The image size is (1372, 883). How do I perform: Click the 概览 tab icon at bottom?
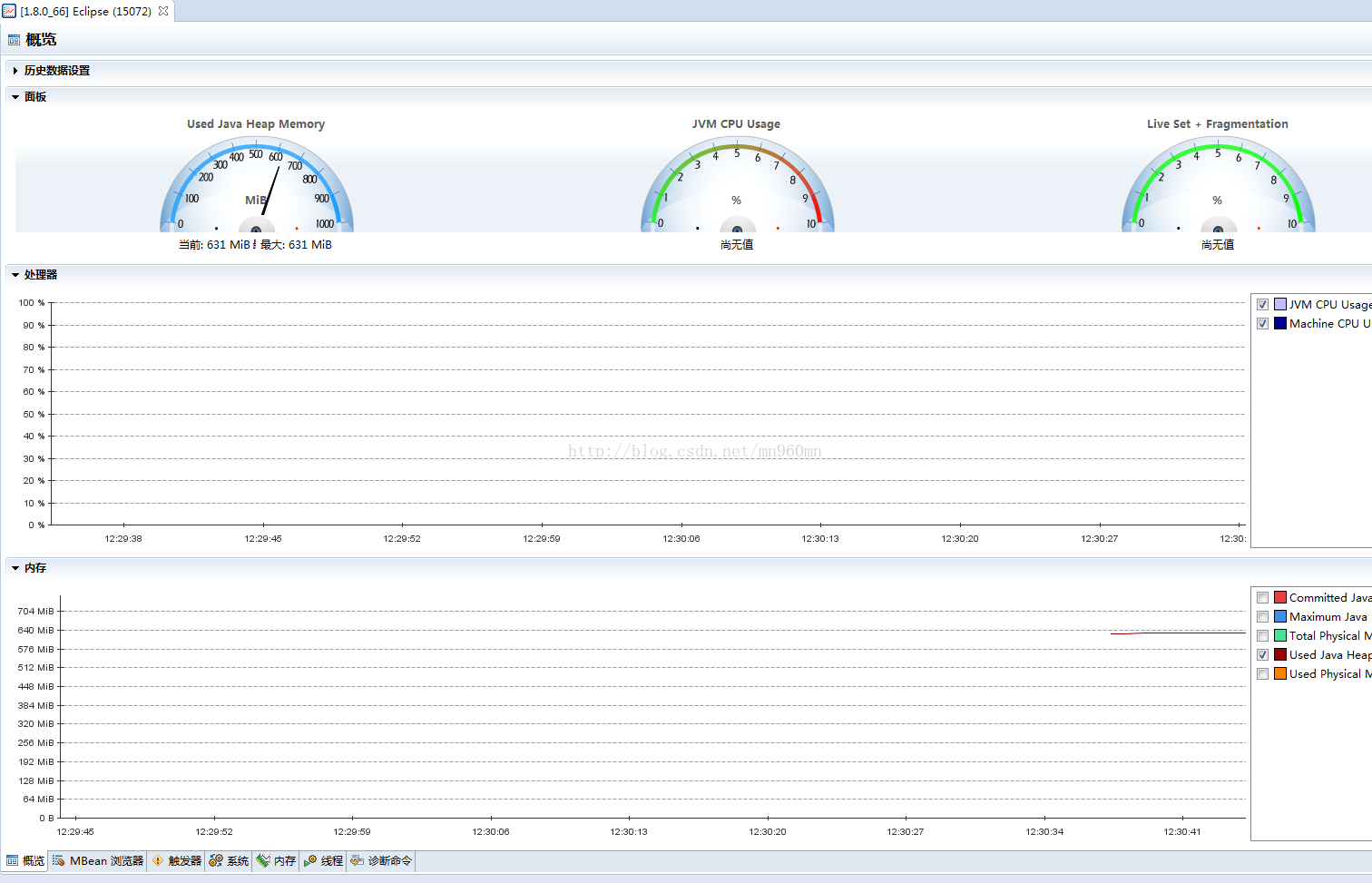point(13,861)
